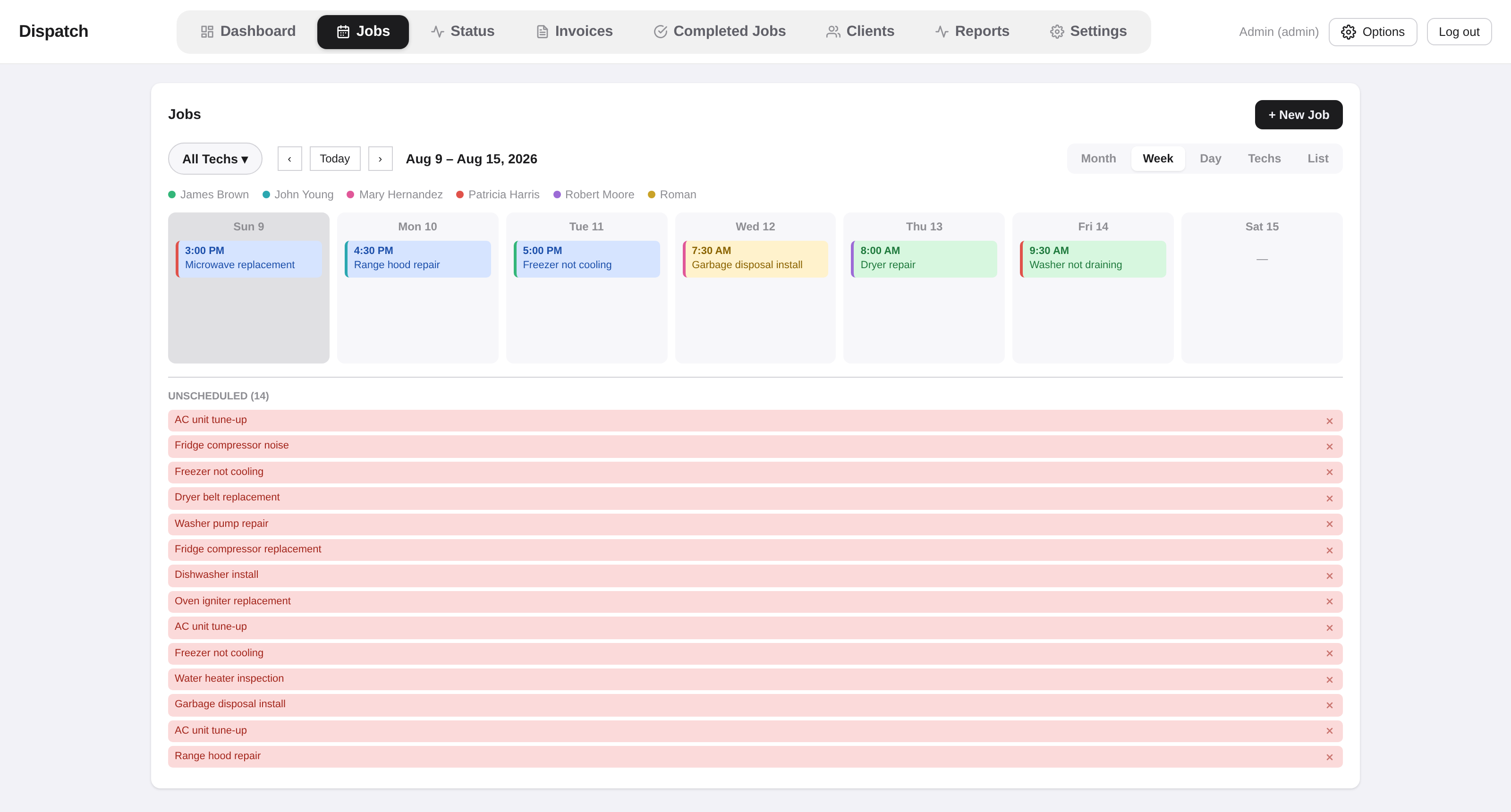Image resolution: width=1511 pixels, height=812 pixels.
Task: Click the Options gear icon
Action: [1349, 32]
